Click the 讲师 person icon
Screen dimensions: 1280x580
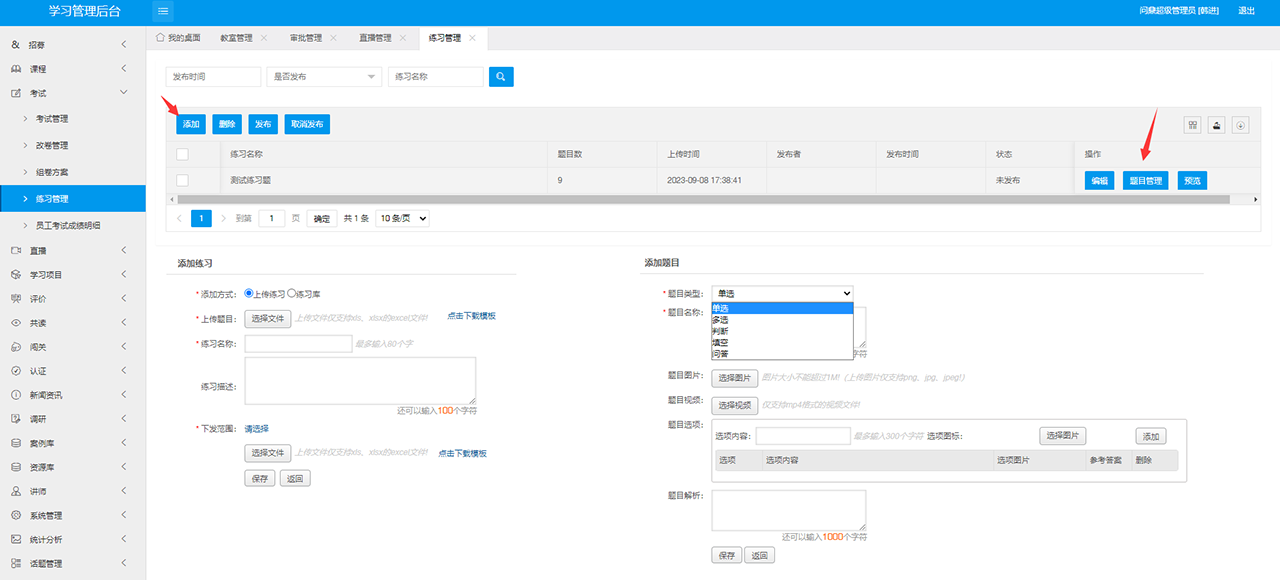point(16,491)
